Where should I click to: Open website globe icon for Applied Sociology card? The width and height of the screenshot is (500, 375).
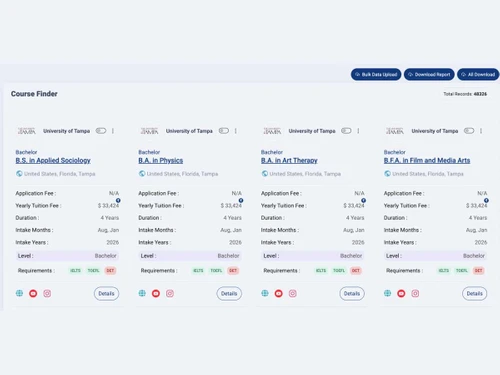pos(19,293)
